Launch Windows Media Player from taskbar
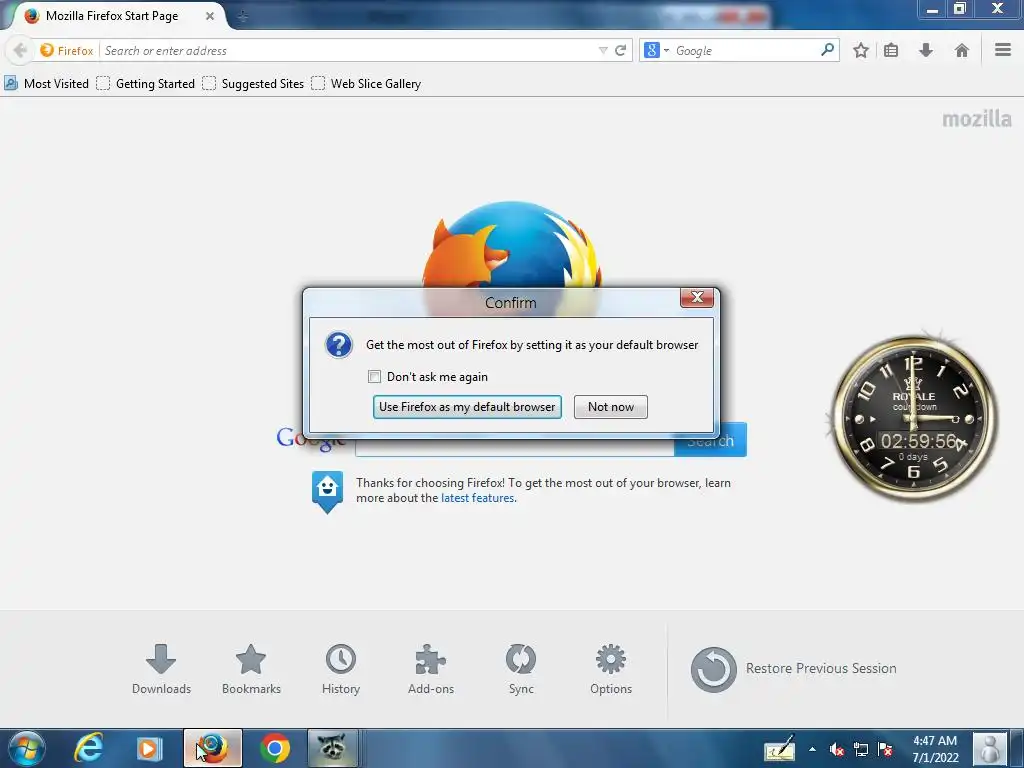 tap(149, 748)
